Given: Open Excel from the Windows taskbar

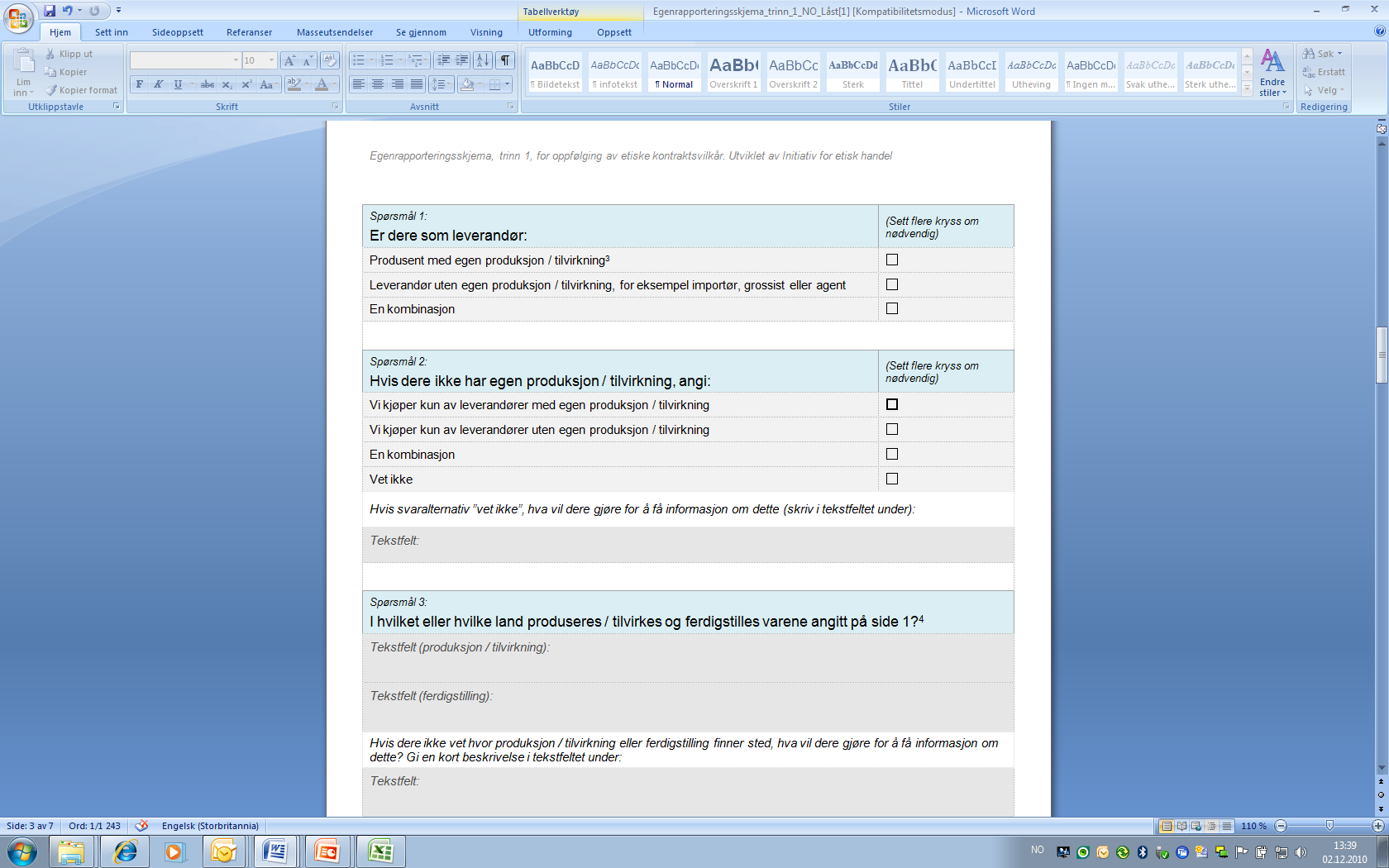Looking at the screenshot, I should click(380, 851).
